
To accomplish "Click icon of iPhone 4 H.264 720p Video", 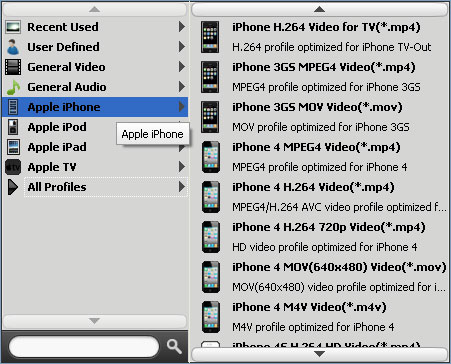I will coord(211,237).
